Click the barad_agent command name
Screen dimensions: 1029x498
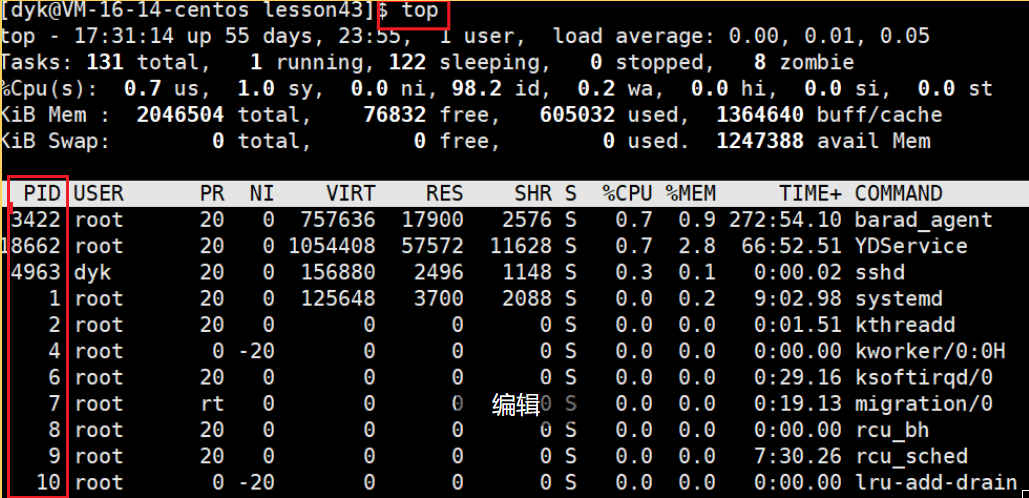click(x=923, y=219)
